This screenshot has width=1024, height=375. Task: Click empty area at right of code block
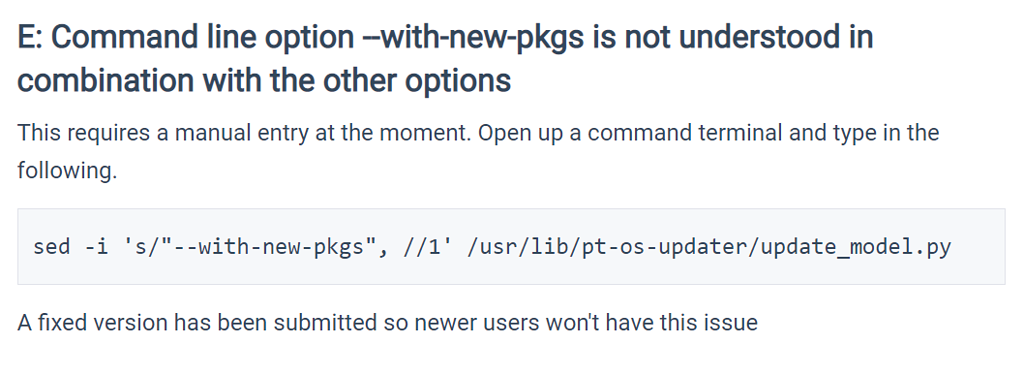980,247
